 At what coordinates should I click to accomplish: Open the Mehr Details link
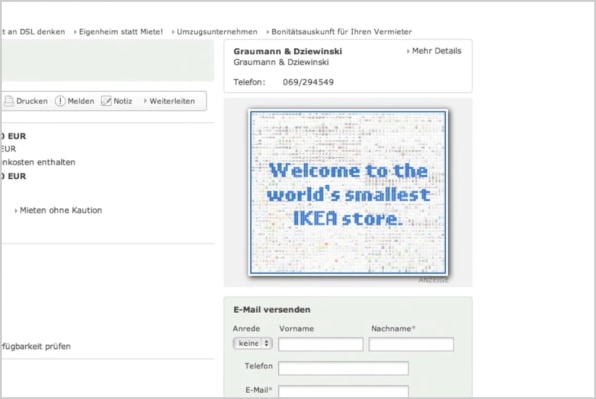(x=434, y=51)
